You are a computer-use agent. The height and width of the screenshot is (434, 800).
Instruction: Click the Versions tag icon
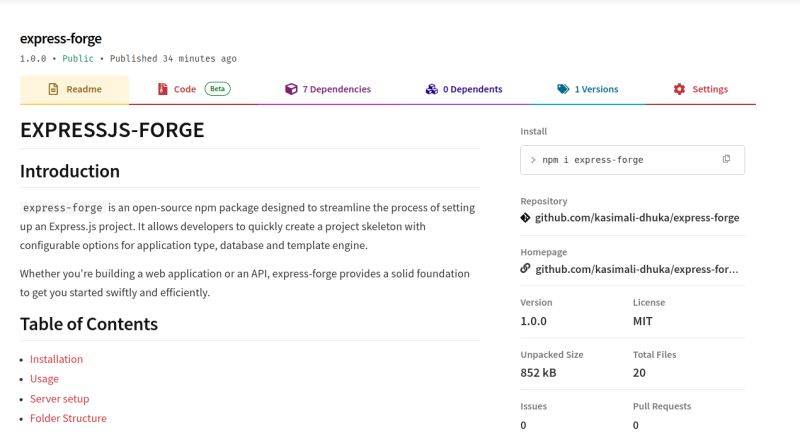563,89
